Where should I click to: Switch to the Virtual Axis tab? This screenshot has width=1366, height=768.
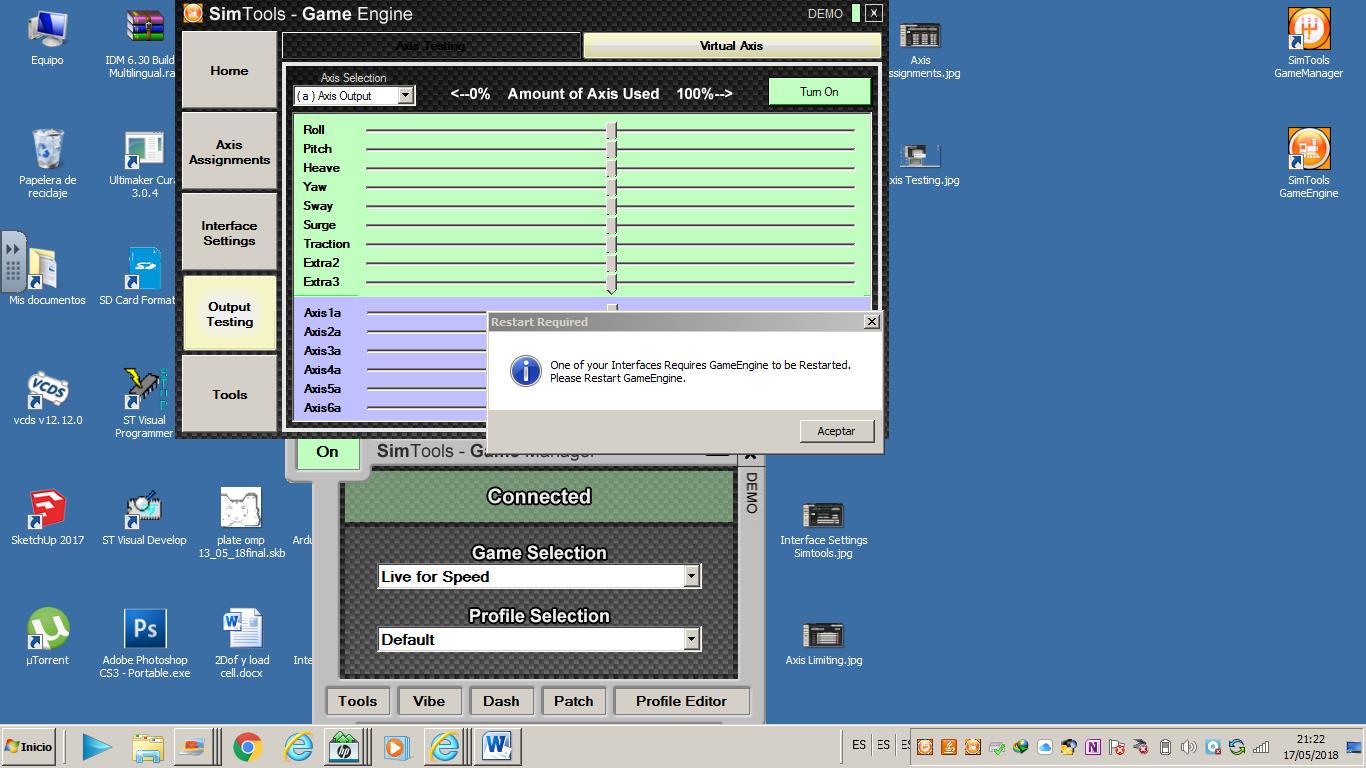tap(731, 46)
